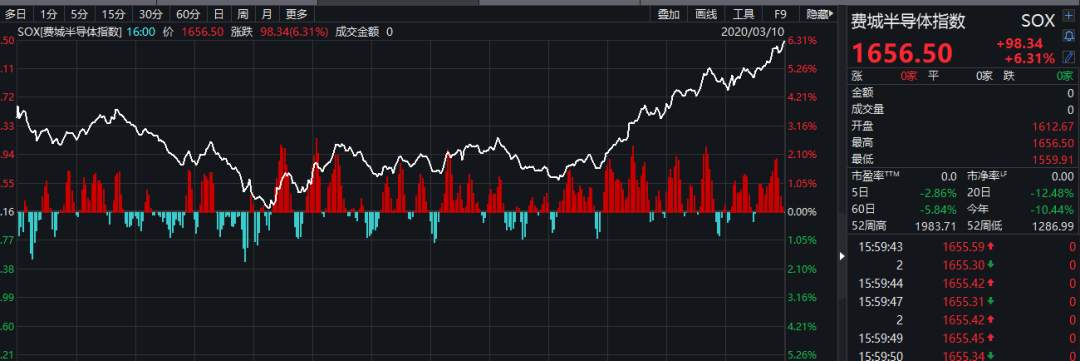Image resolution: width=1080 pixels, height=361 pixels.
Task: Click the 5日 return -2.86%
Action: click(938, 192)
